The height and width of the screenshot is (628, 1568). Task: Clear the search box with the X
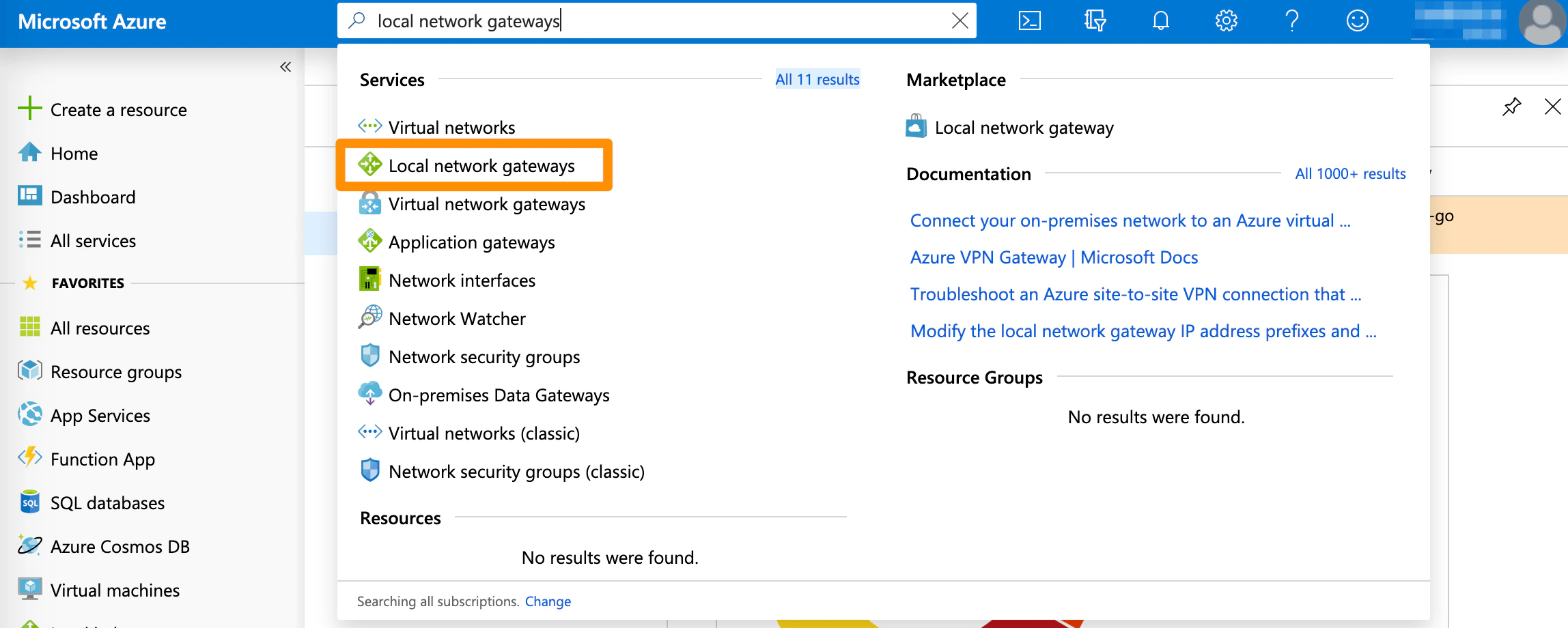pyautogui.click(x=960, y=20)
